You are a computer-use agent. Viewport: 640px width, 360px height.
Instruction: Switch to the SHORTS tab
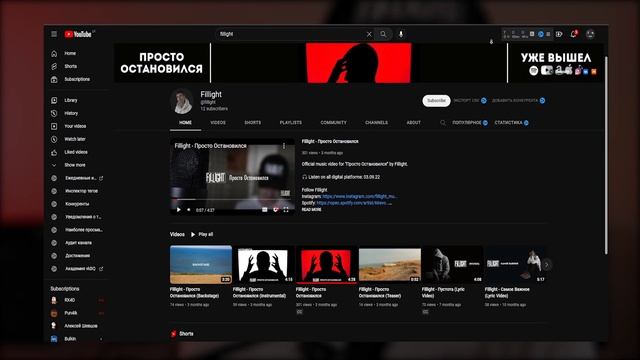click(253, 122)
